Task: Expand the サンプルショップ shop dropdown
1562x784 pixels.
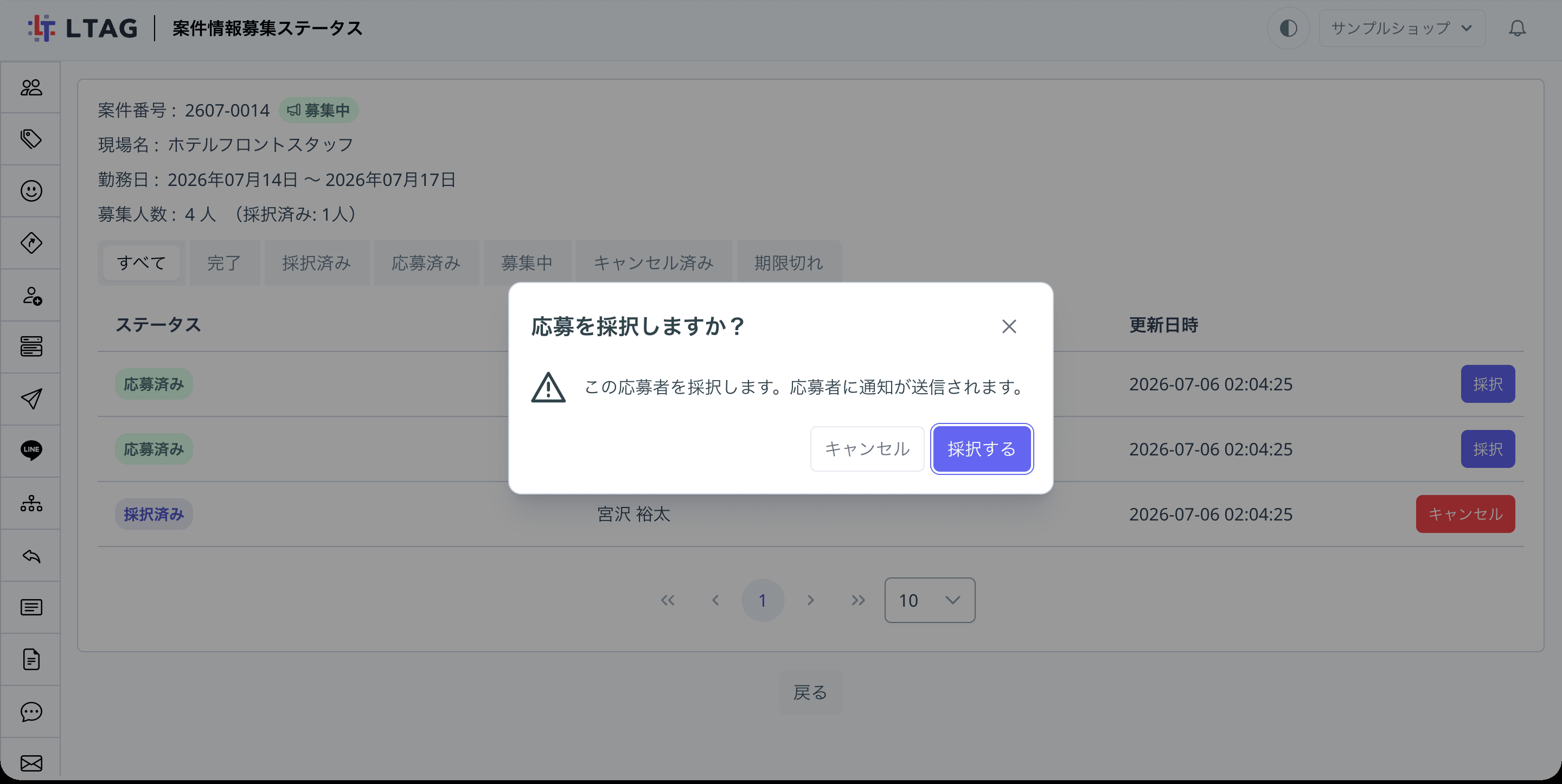Action: (1402, 28)
